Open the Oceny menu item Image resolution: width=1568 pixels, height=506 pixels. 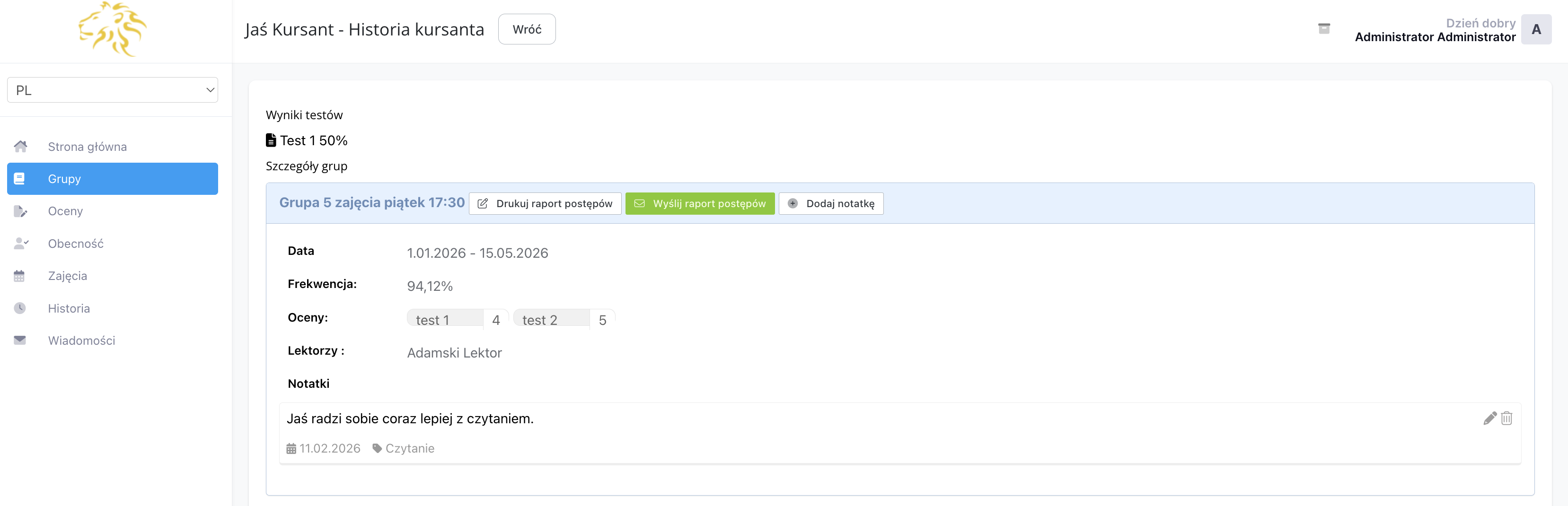65,211
